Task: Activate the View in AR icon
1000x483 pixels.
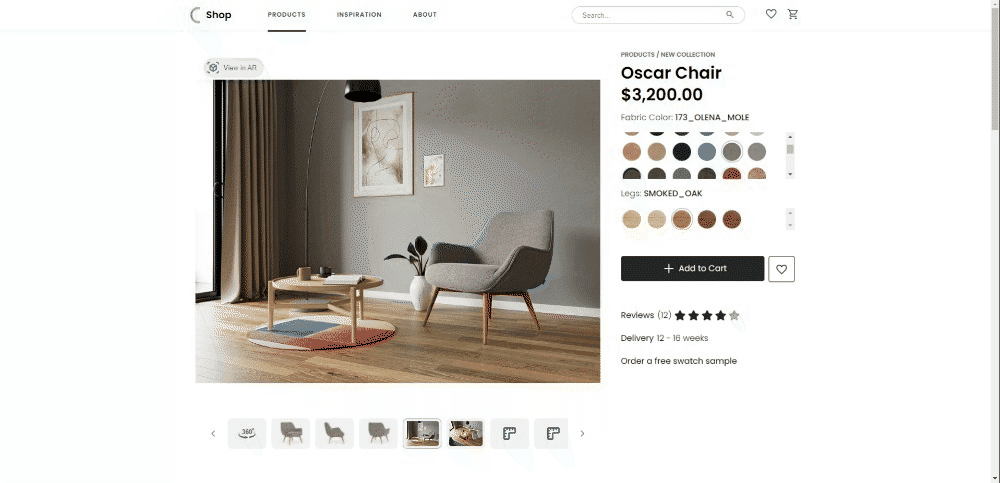Action: (214, 67)
